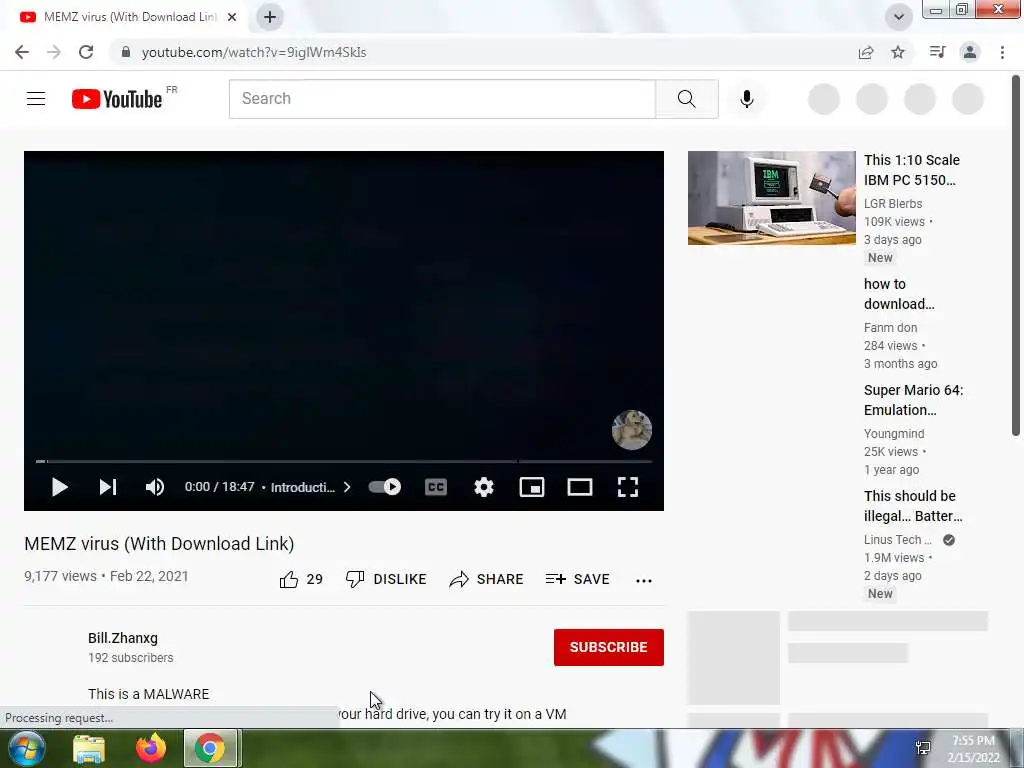Click the address bar URL

254,52
